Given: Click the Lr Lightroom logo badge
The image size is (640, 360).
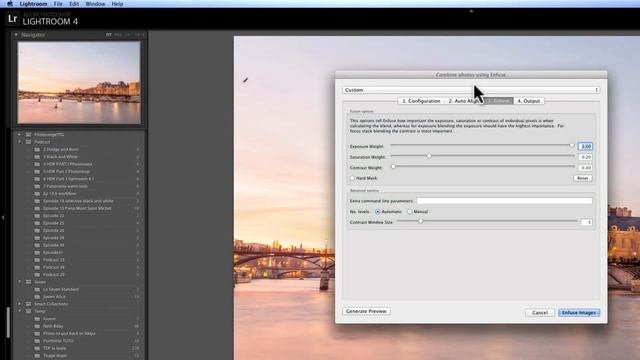Looking at the screenshot, I should pyautogui.click(x=13, y=19).
